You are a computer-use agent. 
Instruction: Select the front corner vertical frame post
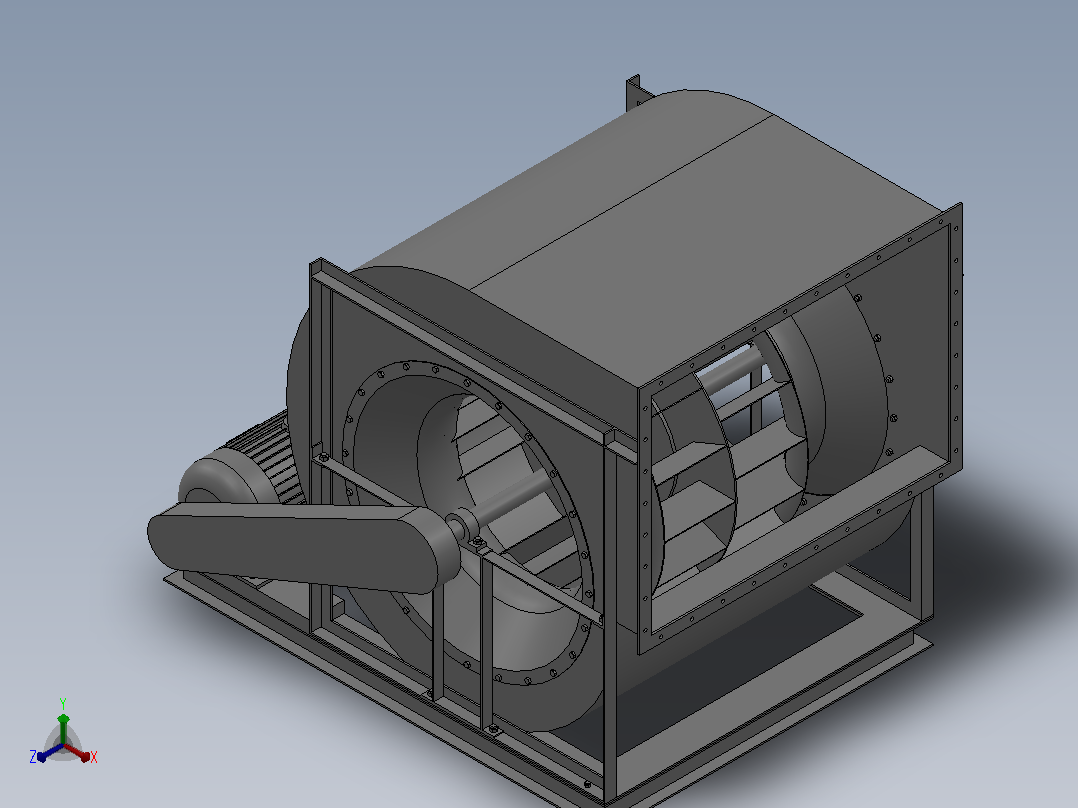point(610,619)
